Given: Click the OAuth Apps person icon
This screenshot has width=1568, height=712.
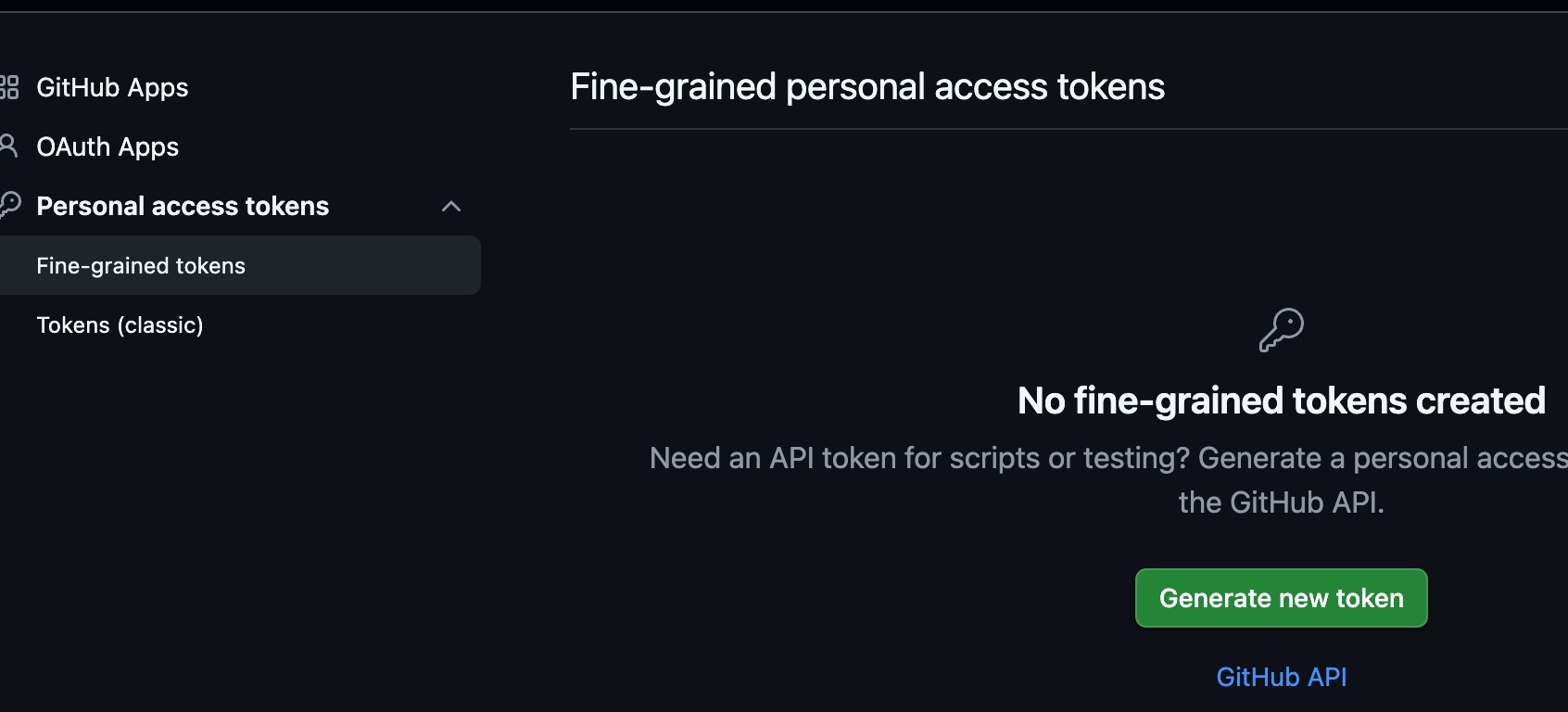Looking at the screenshot, I should coord(8,146).
